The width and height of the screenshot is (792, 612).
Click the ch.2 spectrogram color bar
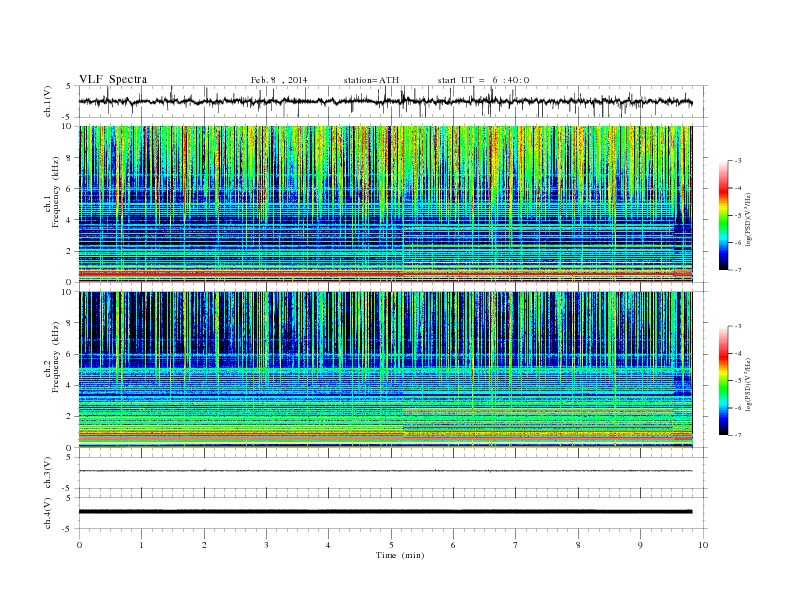[x=723, y=380]
